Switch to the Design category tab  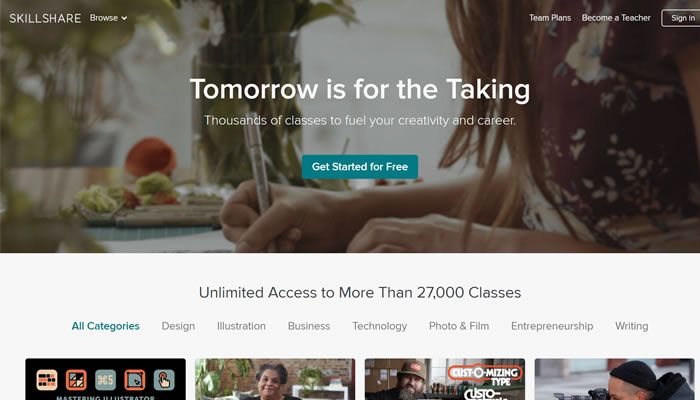click(178, 326)
